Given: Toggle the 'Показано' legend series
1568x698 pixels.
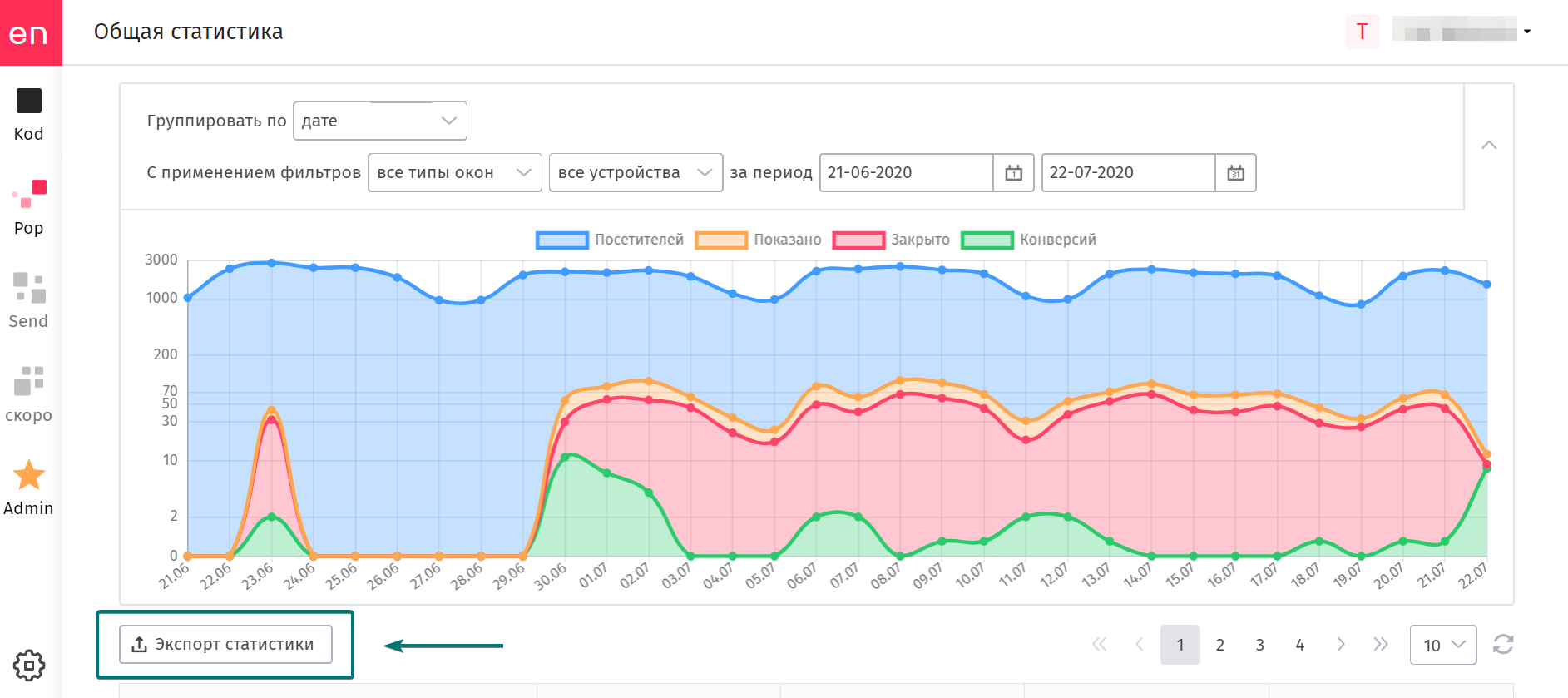Looking at the screenshot, I should click(758, 240).
